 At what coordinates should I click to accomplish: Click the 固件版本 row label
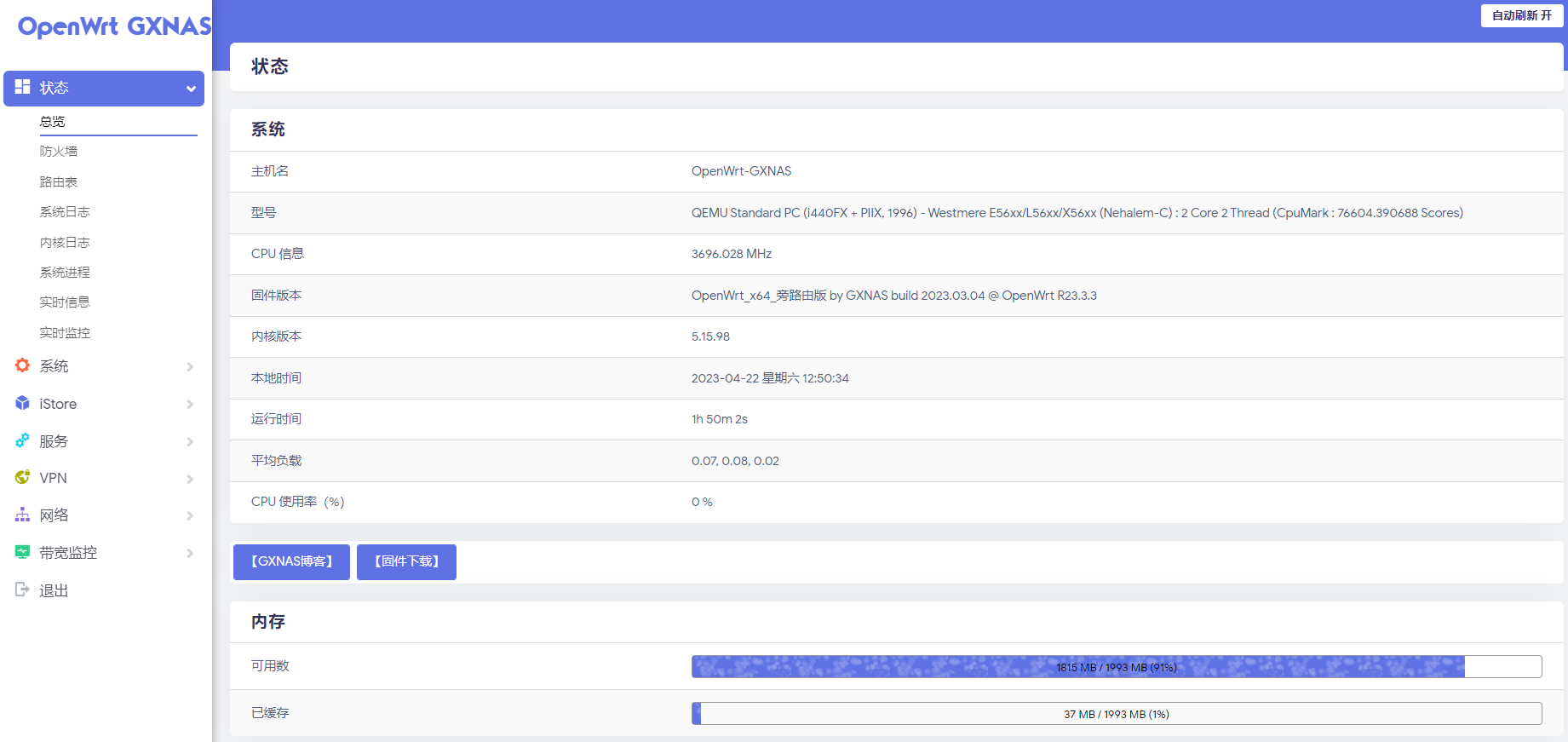pos(276,296)
